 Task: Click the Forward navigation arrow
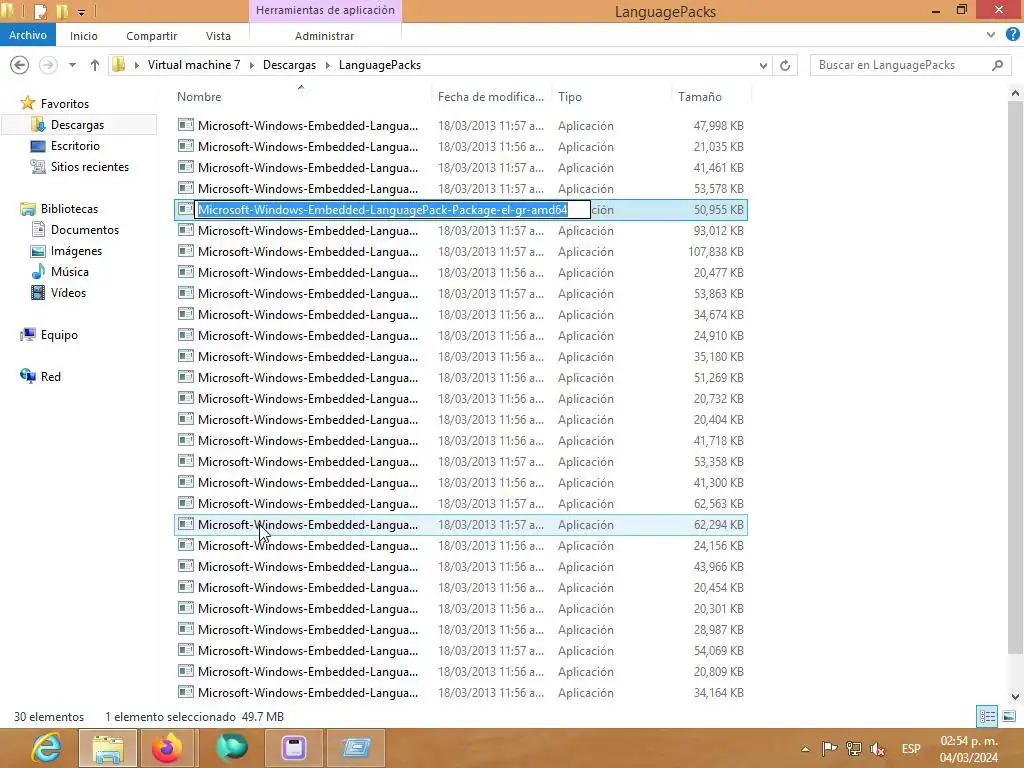point(48,65)
